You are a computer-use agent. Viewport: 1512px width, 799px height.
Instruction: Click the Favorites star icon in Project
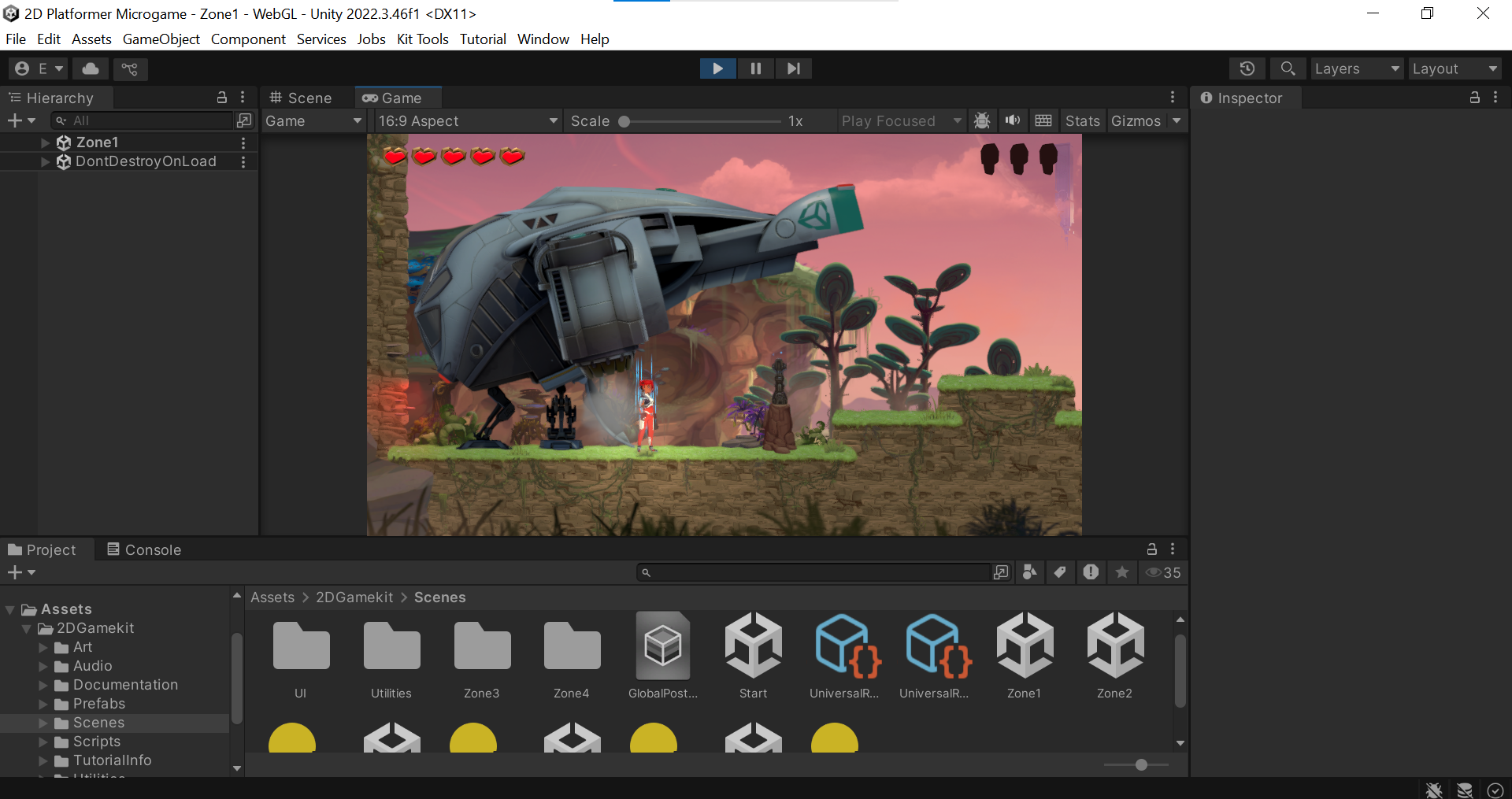pyautogui.click(x=1122, y=572)
